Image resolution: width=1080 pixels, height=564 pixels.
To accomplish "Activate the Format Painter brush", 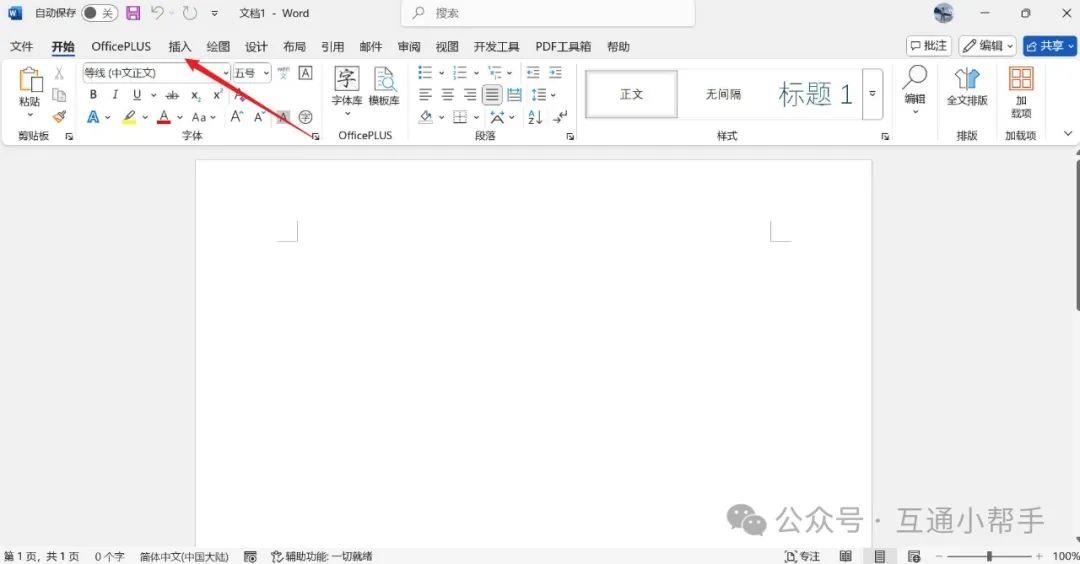I will click(59, 117).
